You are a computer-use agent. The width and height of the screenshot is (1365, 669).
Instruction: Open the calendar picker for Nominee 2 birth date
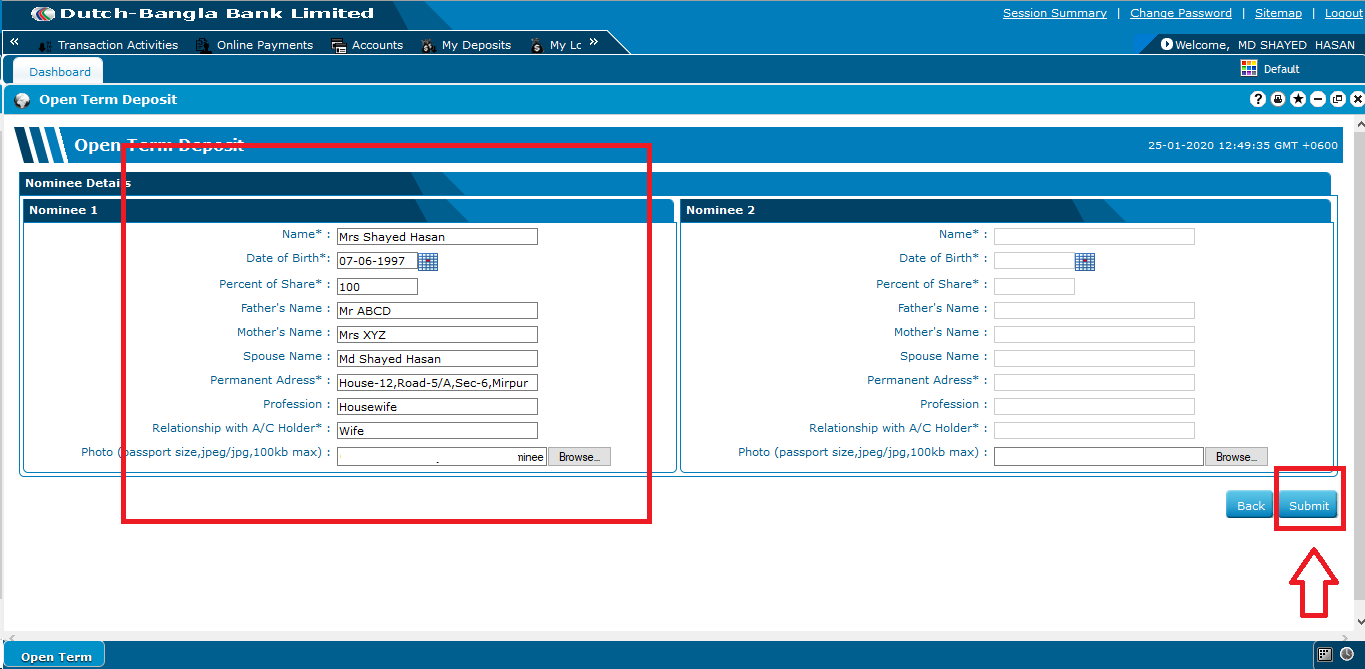pyautogui.click(x=1086, y=260)
